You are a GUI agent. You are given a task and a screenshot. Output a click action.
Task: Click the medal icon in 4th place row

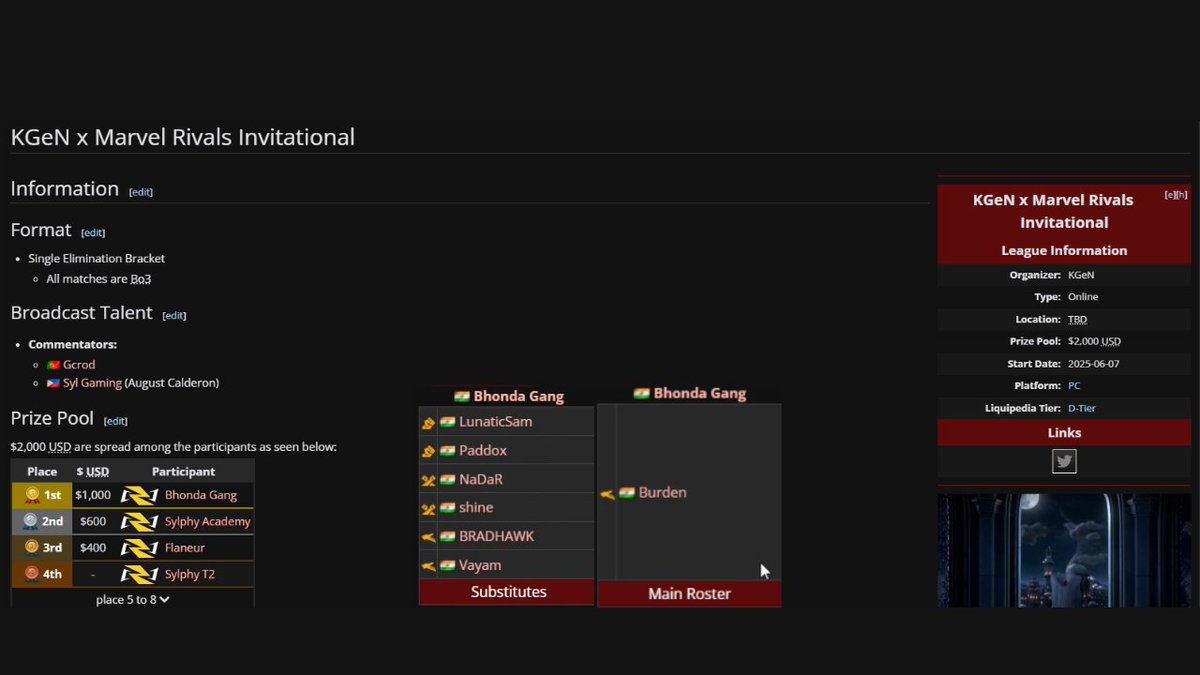(32, 574)
